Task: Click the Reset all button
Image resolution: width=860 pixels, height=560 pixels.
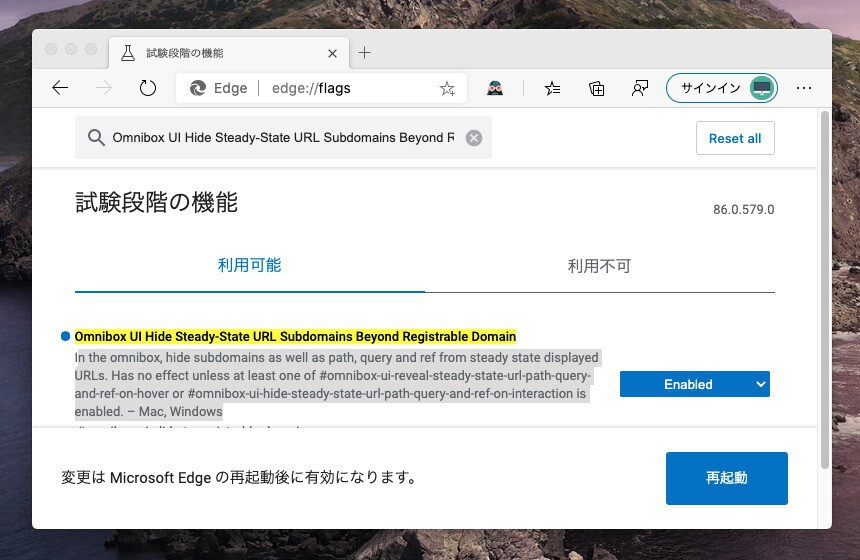Action: point(735,138)
